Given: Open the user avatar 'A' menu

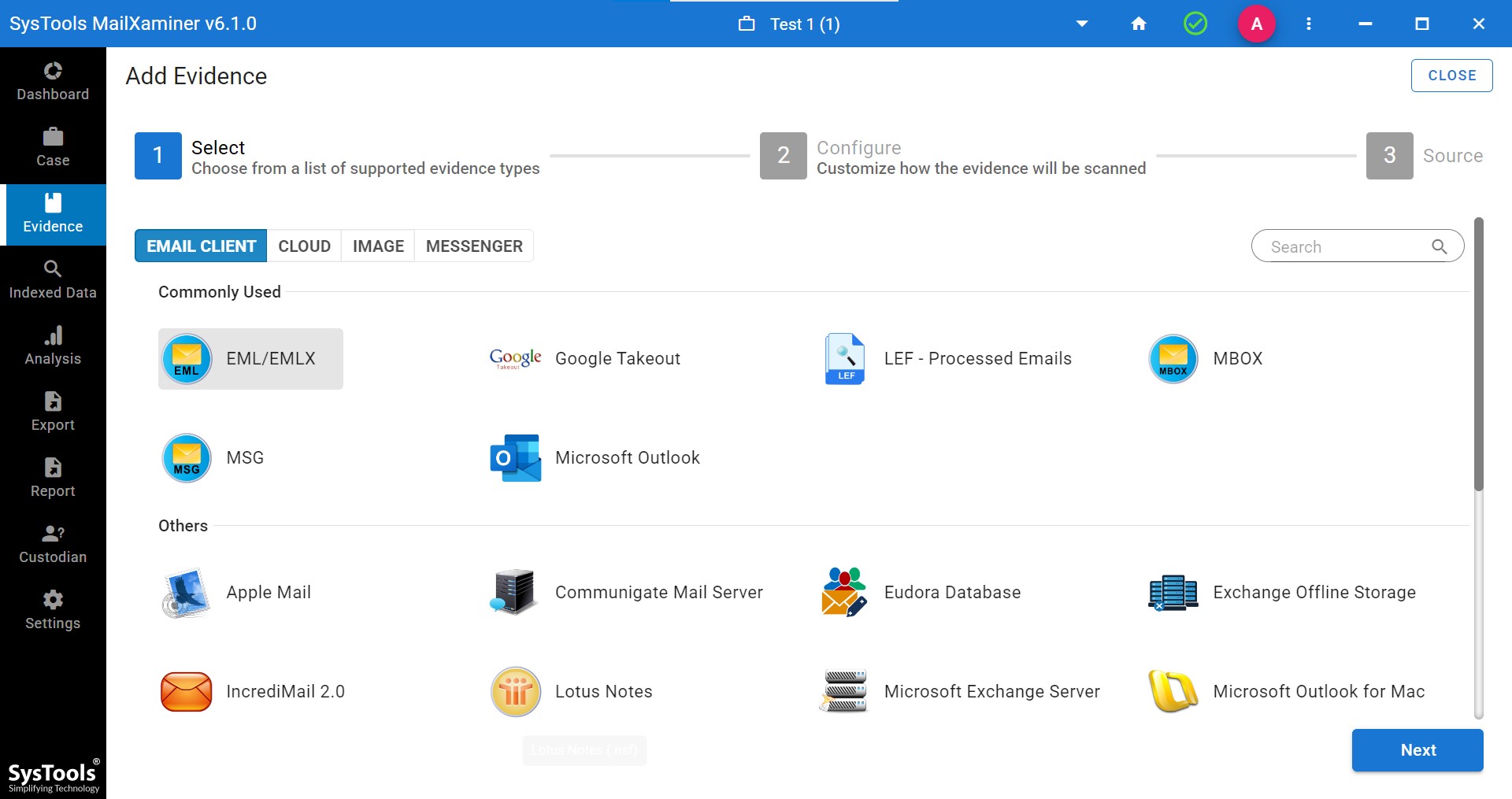Looking at the screenshot, I should pyautogui.click(x=1257, y=24).
